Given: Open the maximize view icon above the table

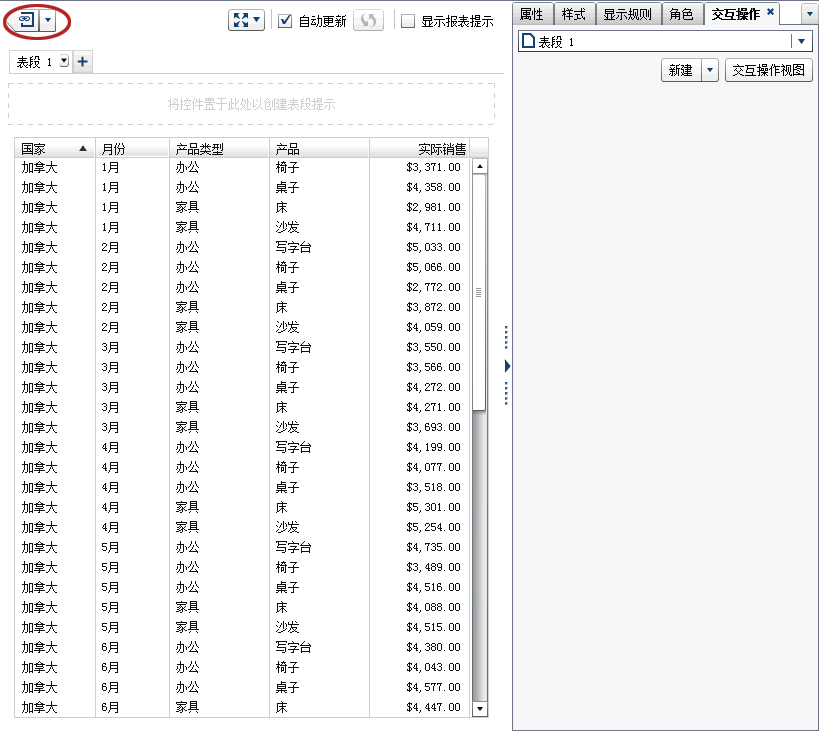Looking at the screenshot, I should click(x=241, y=19).
